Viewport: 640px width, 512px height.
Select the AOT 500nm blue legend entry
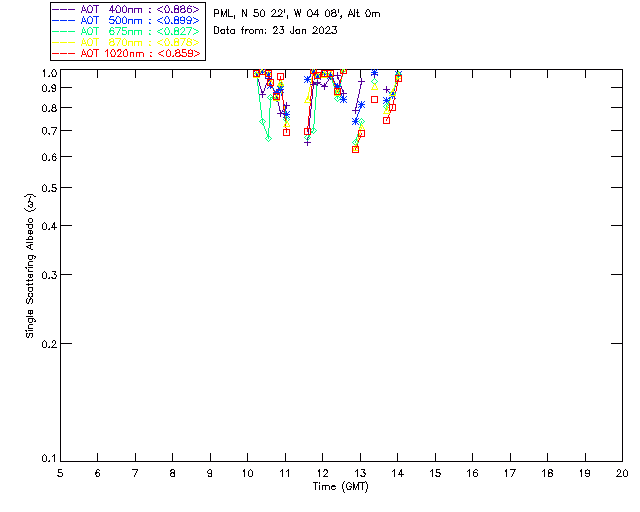click(126, 19)
